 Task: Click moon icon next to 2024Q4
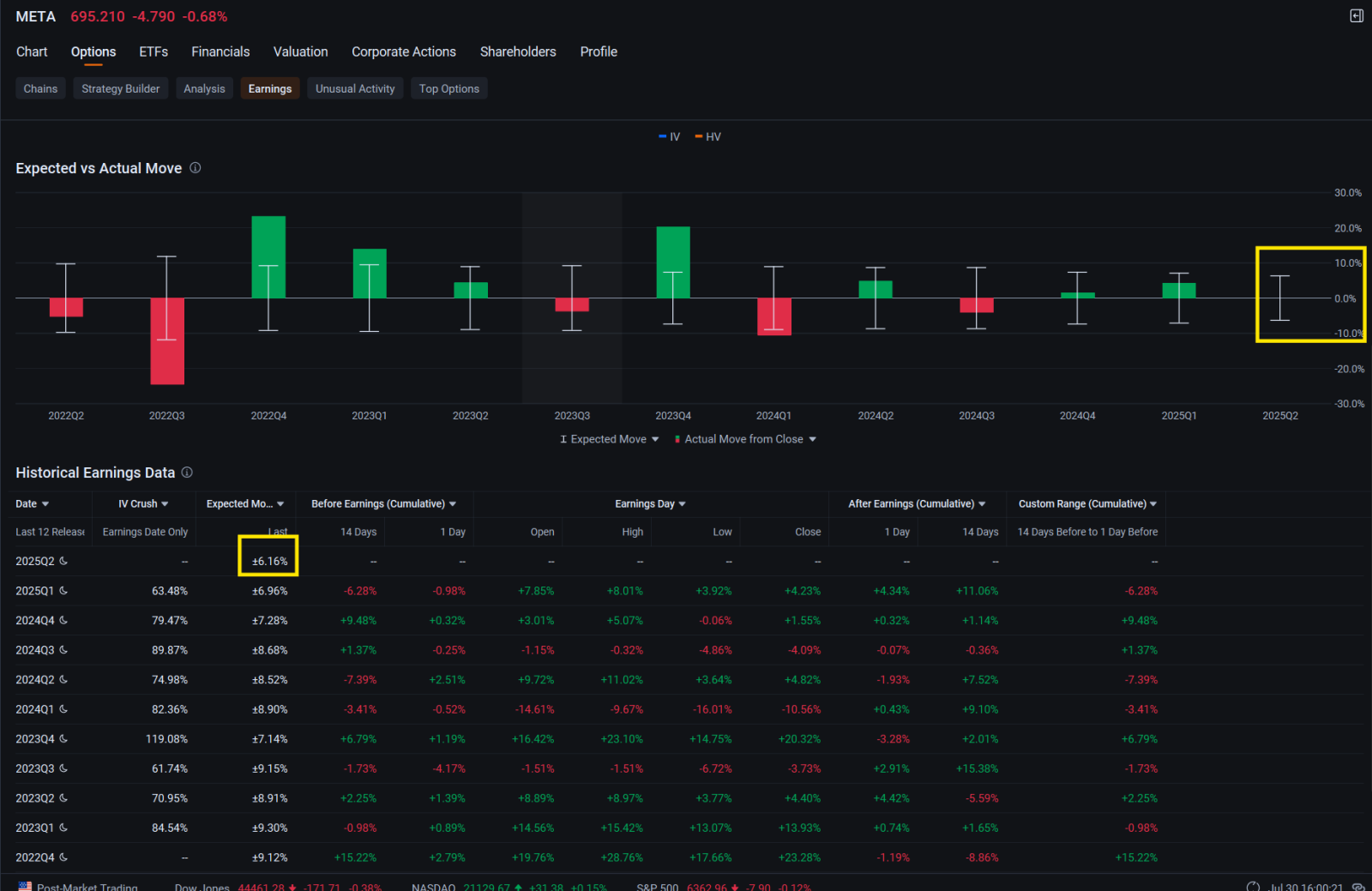pyautogui.click(x=63, y=620)
